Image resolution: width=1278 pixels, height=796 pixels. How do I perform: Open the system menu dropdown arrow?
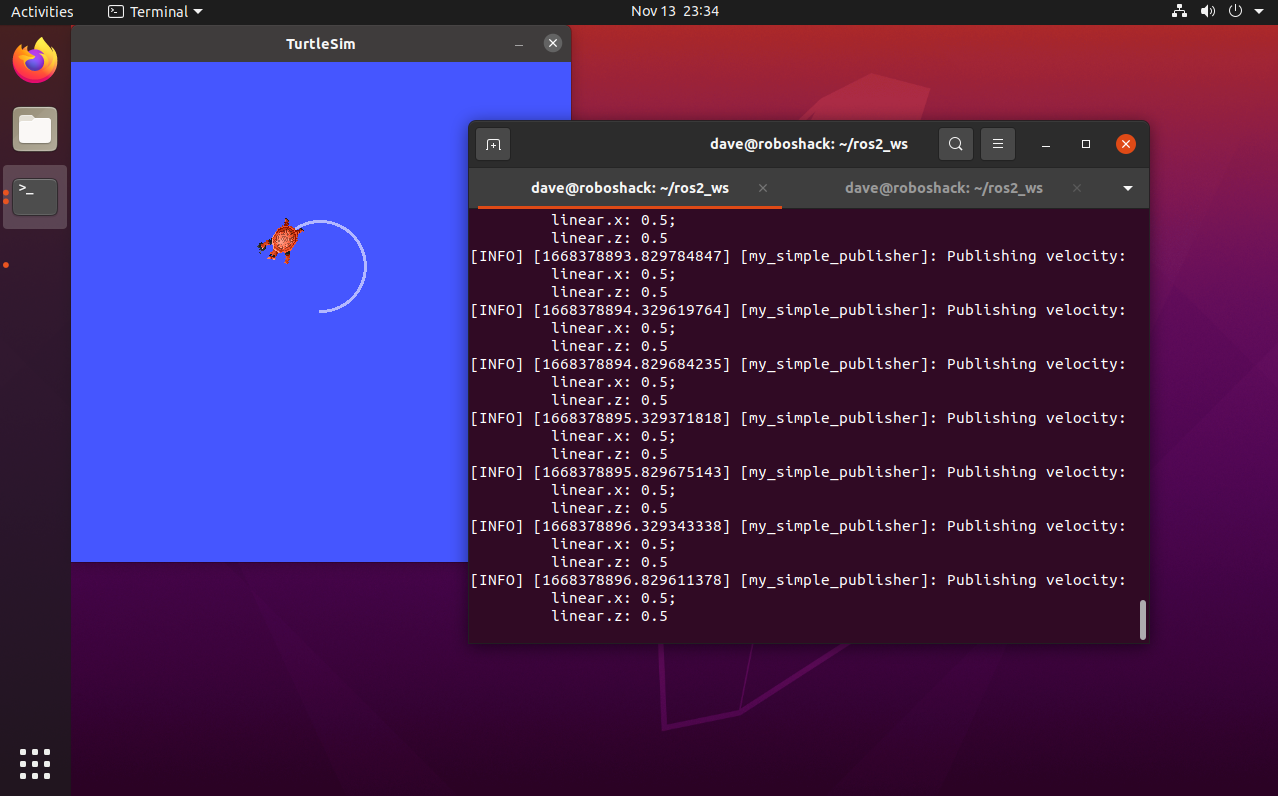1258,12
